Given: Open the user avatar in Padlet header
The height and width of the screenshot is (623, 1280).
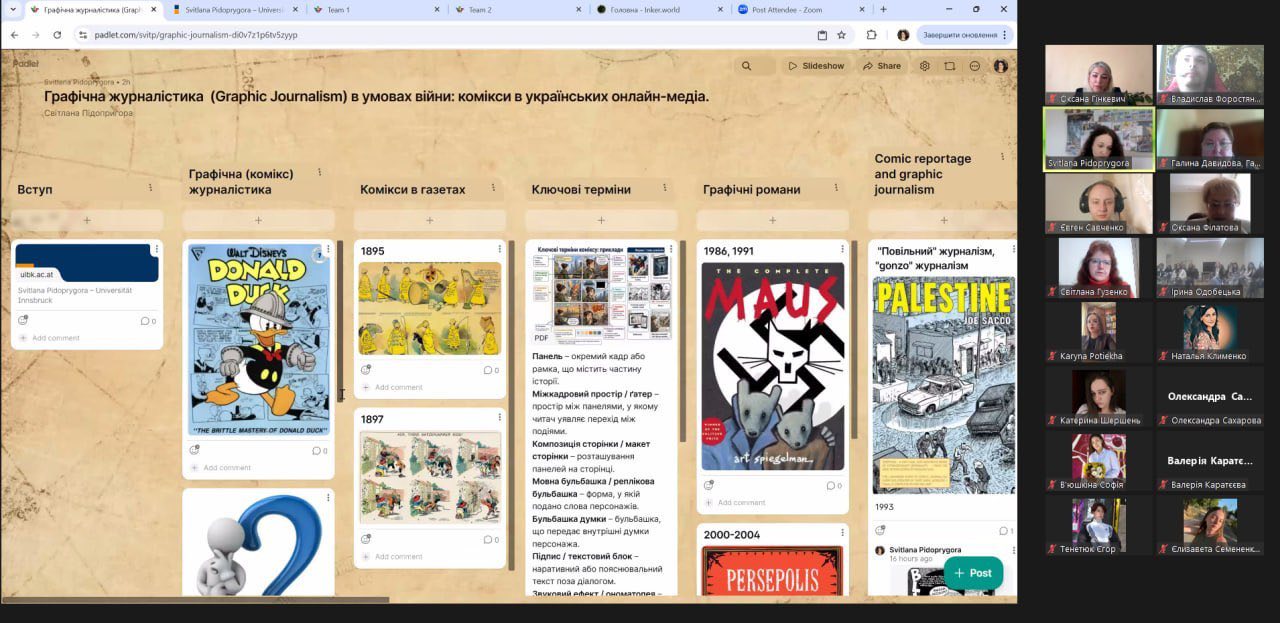Looking at the screenshot, I should pyautogui.click(x=1001, y=66).
